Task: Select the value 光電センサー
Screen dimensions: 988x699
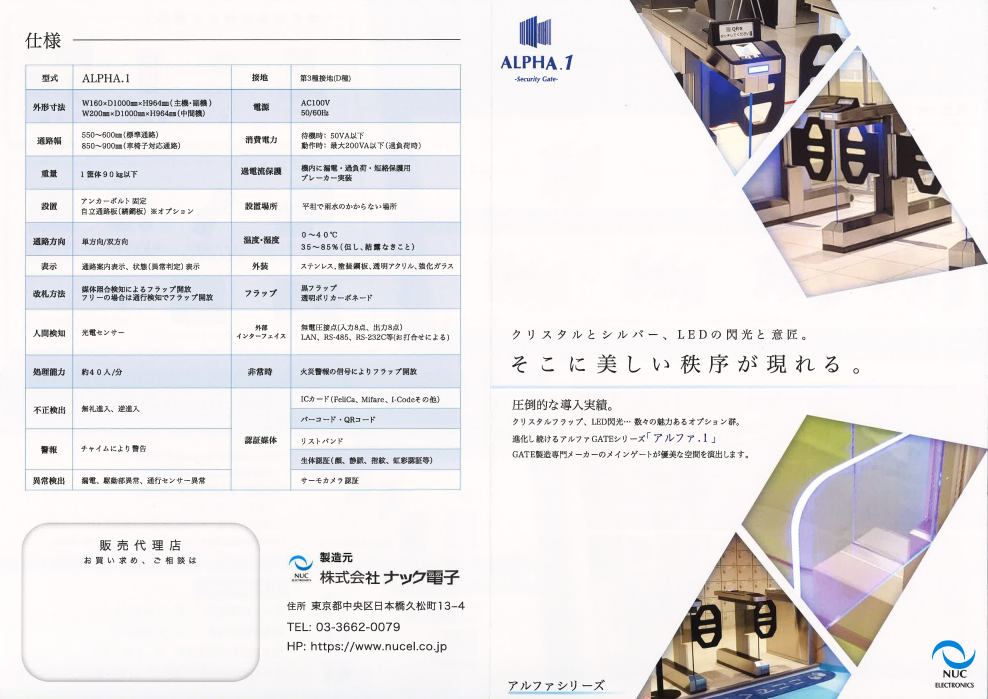Action: pos(103,332)
